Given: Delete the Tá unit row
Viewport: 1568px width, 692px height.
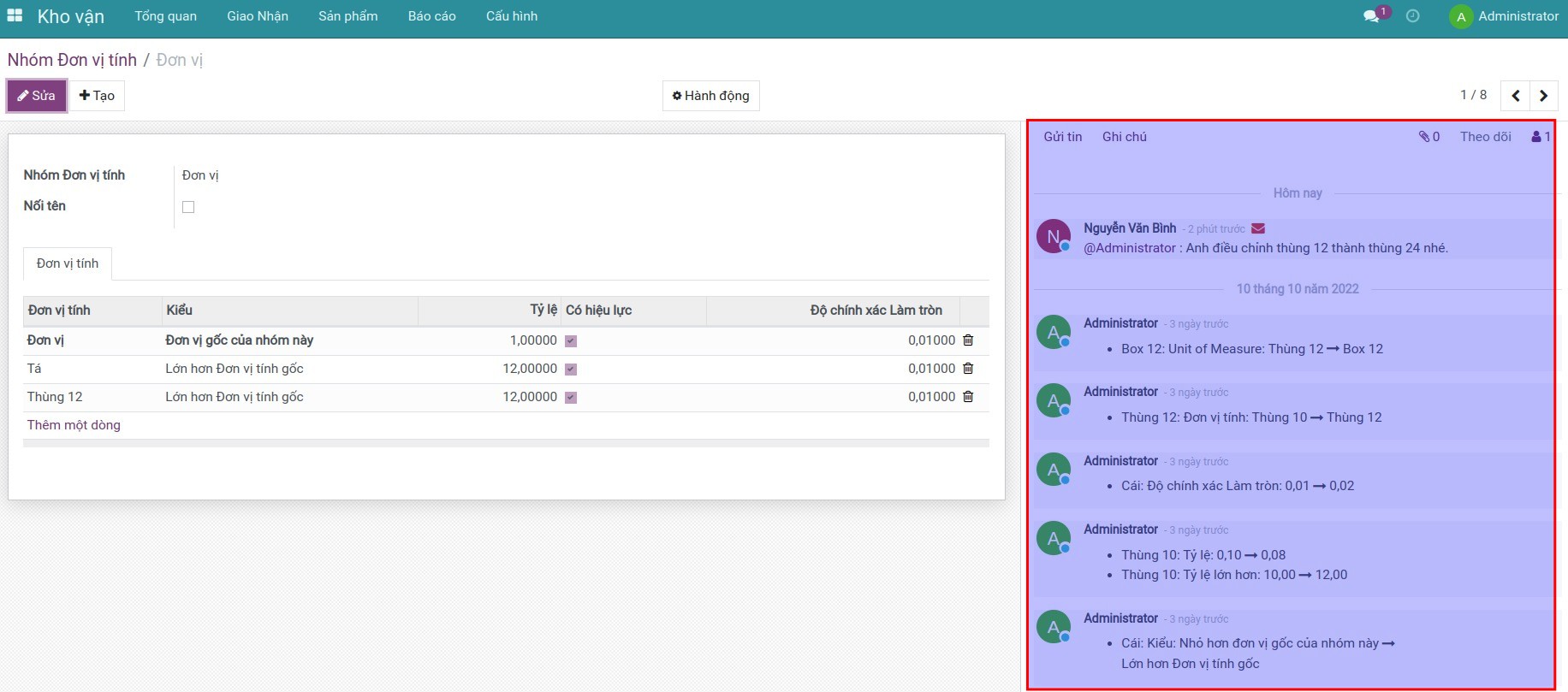Looking at the screenshot, I should pos(968,369).
